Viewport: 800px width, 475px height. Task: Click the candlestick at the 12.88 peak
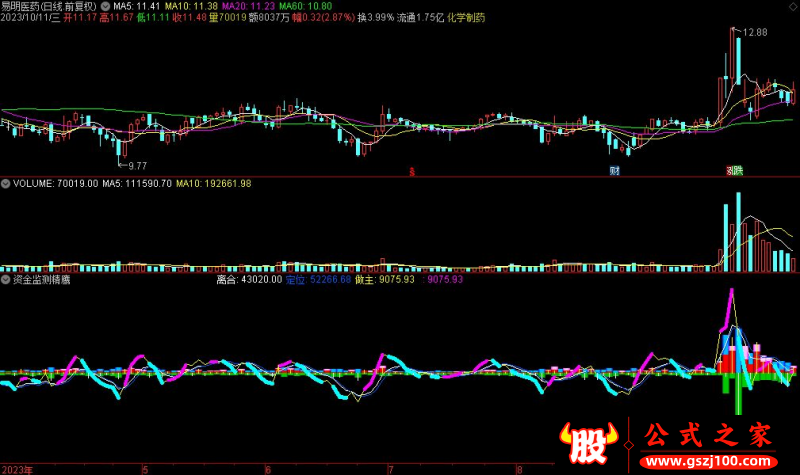[732, 54]
